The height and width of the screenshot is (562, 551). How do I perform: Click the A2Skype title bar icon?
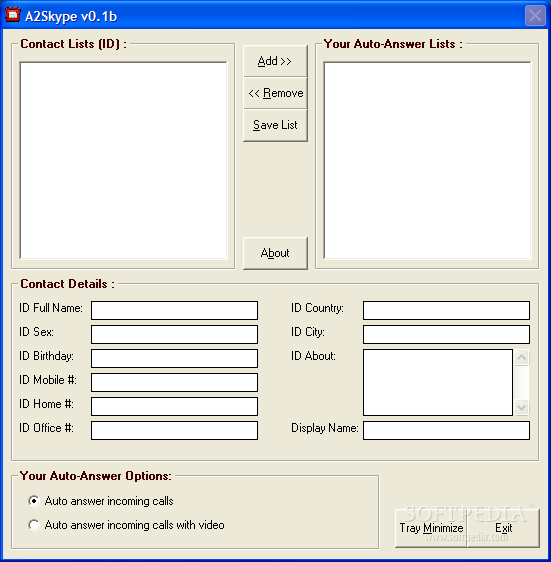13,14
